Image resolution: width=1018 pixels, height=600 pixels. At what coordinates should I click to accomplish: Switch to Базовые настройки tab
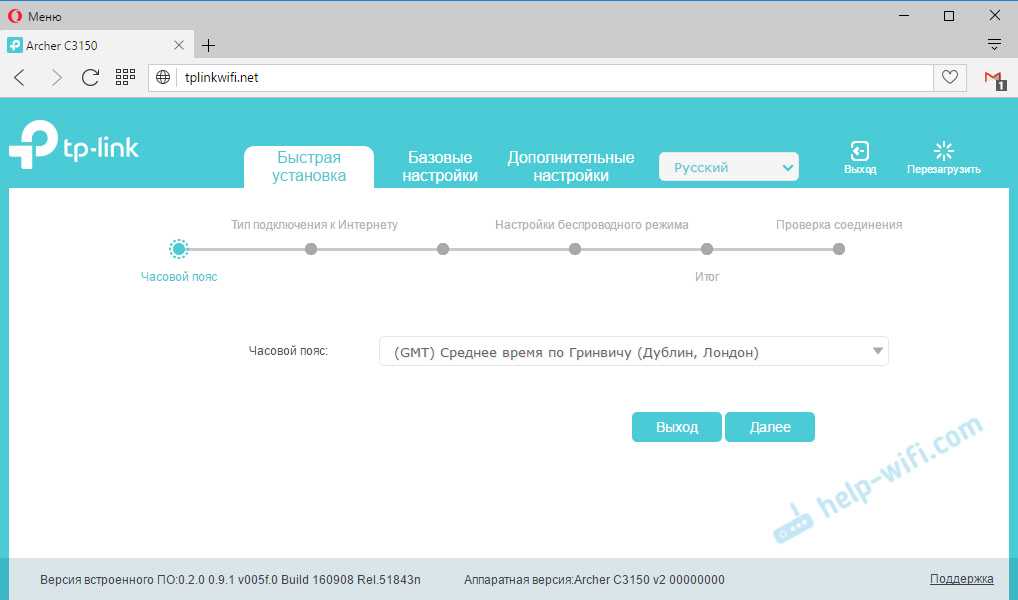tap(440, 167)
